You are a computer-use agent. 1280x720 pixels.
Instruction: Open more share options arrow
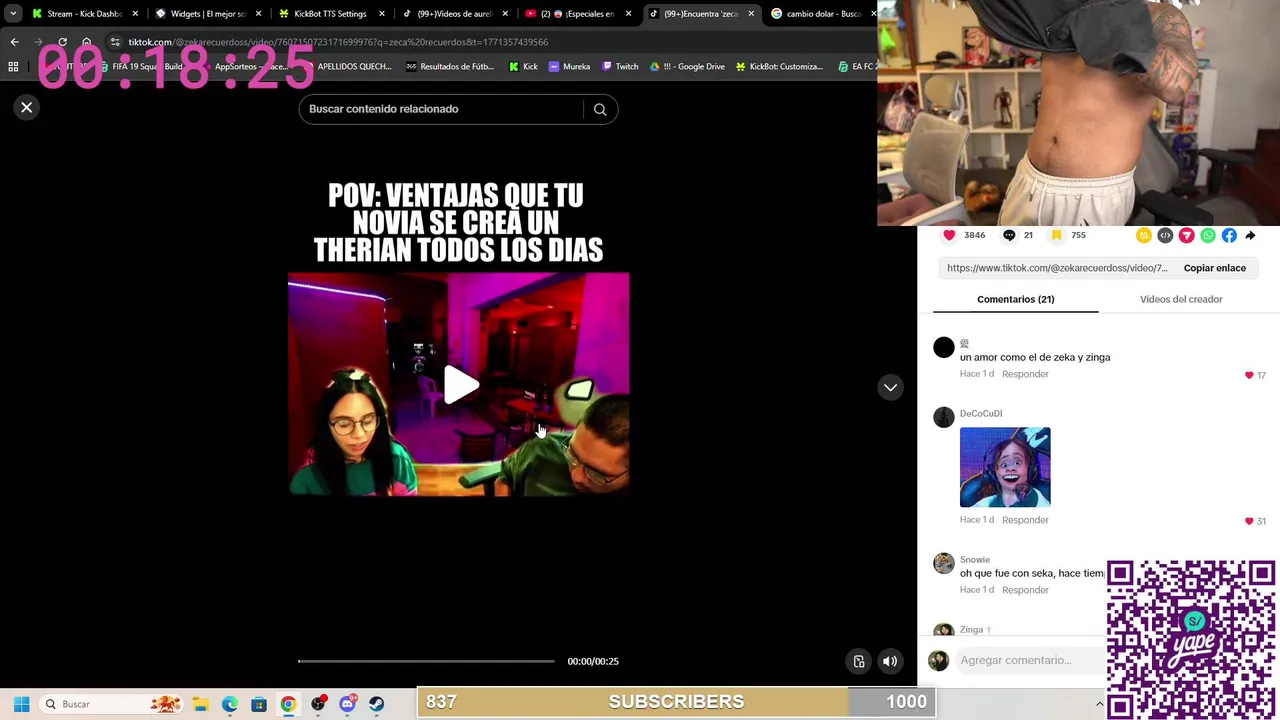[x=1250, y=235]
